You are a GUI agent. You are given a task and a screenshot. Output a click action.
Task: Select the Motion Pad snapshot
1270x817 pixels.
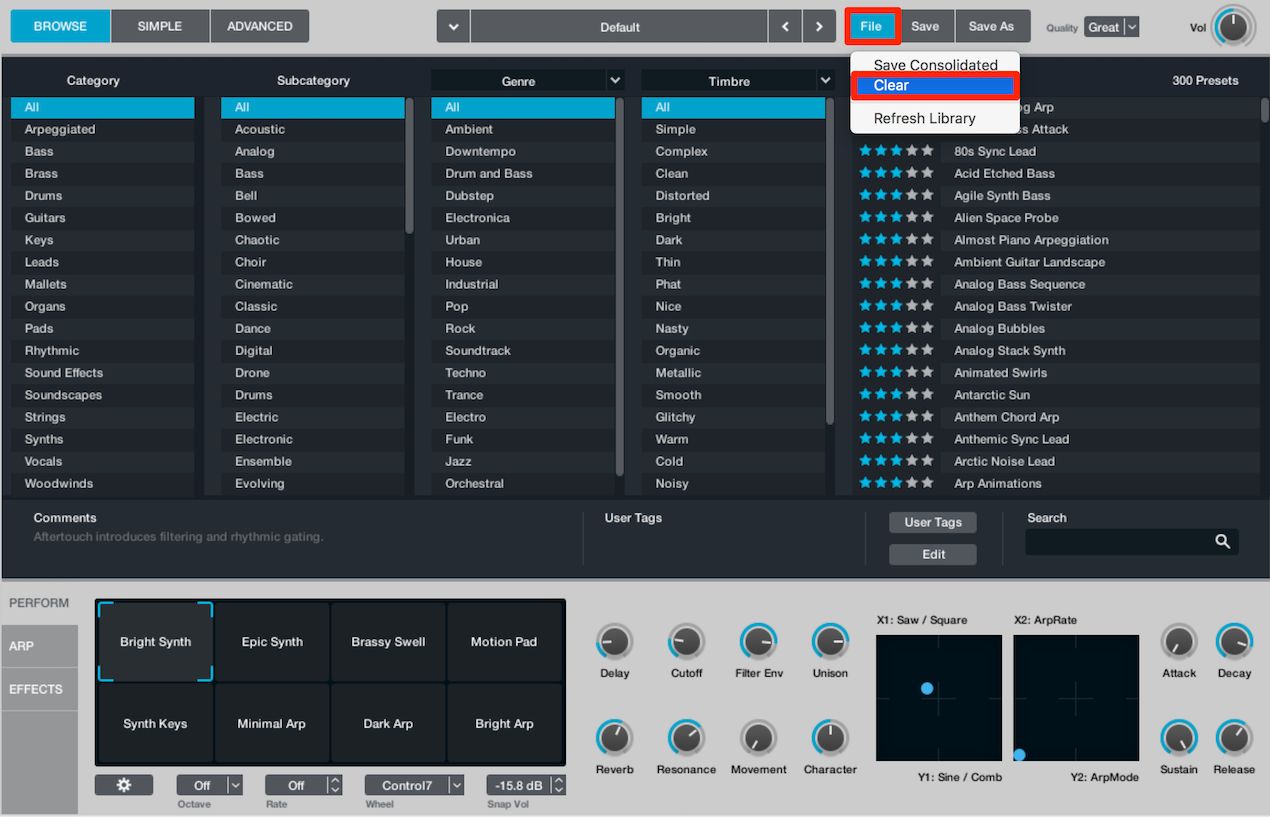[504, 642]
